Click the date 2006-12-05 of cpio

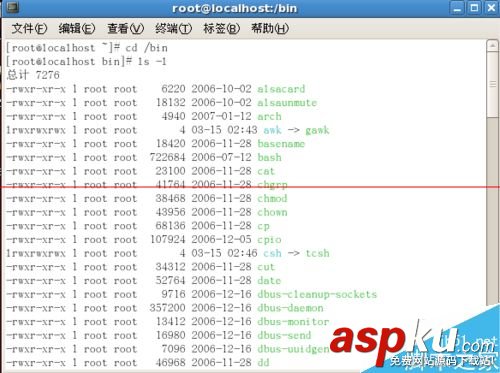[221, 240]
